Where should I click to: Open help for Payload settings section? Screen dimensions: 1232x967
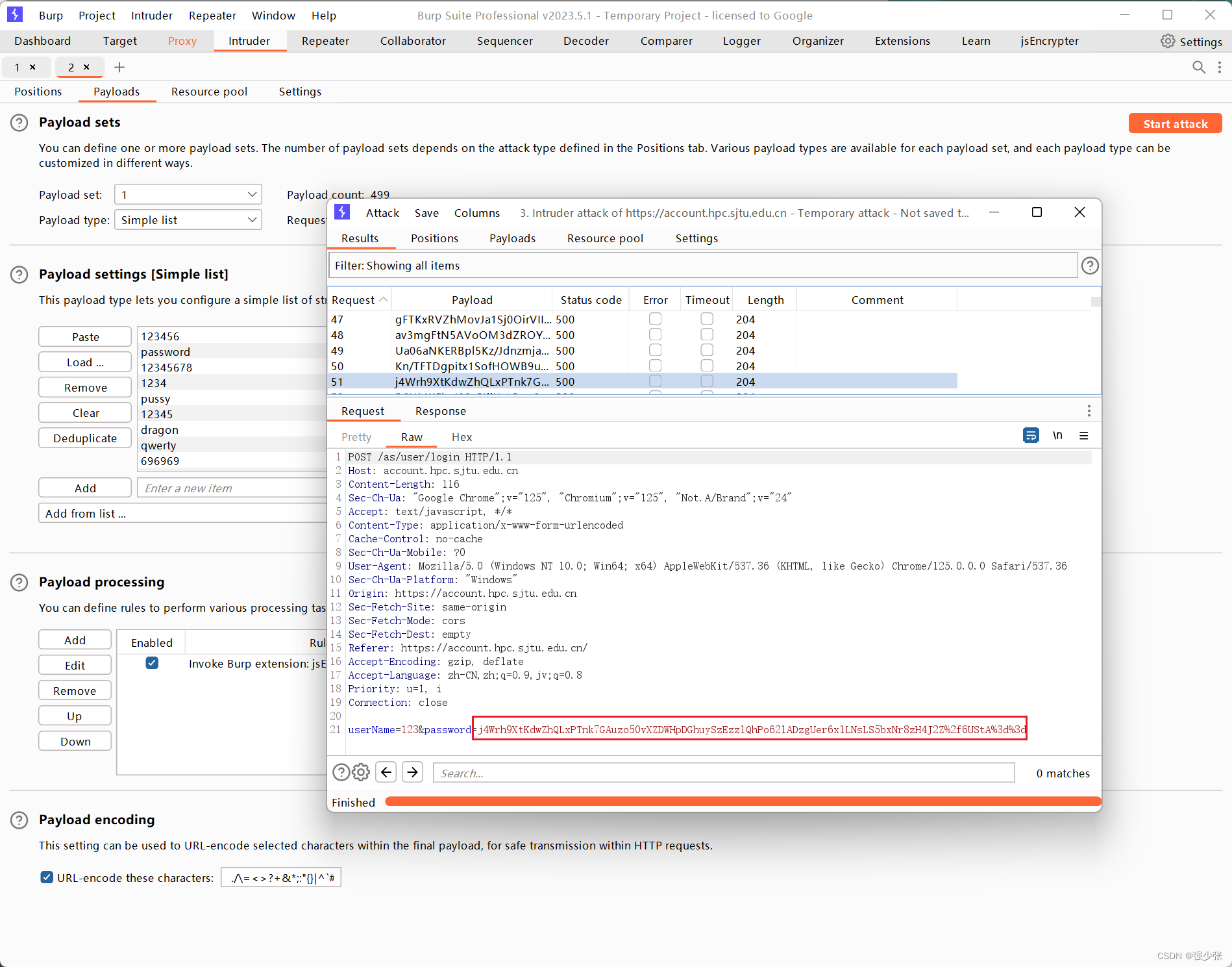click(x=19, y=275)
